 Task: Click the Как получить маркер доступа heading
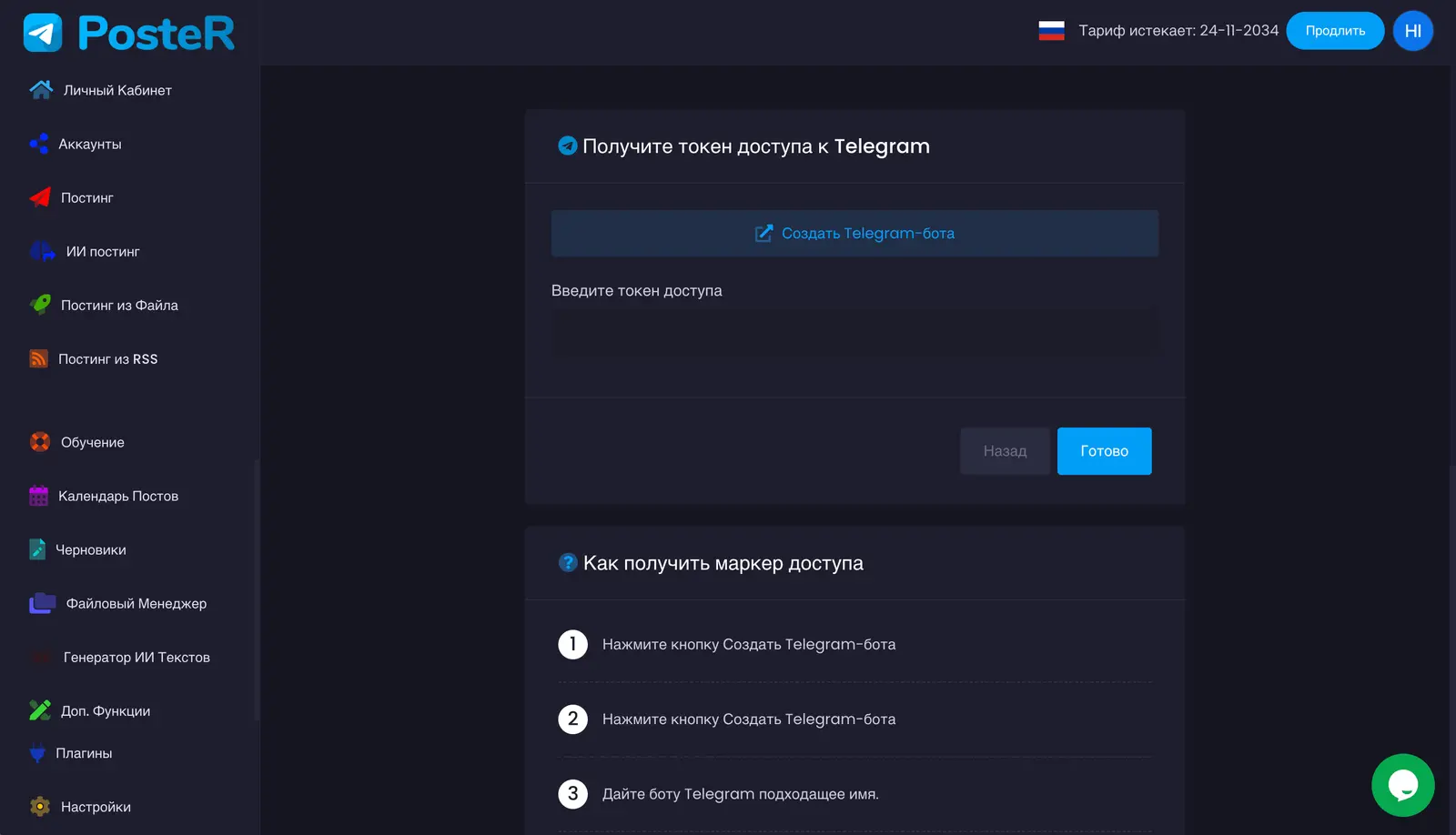(x=723, y=563)
